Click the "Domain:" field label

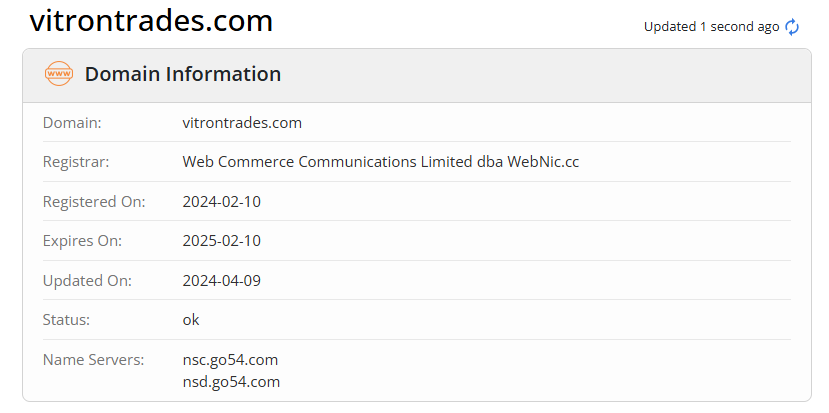[72, 123]
